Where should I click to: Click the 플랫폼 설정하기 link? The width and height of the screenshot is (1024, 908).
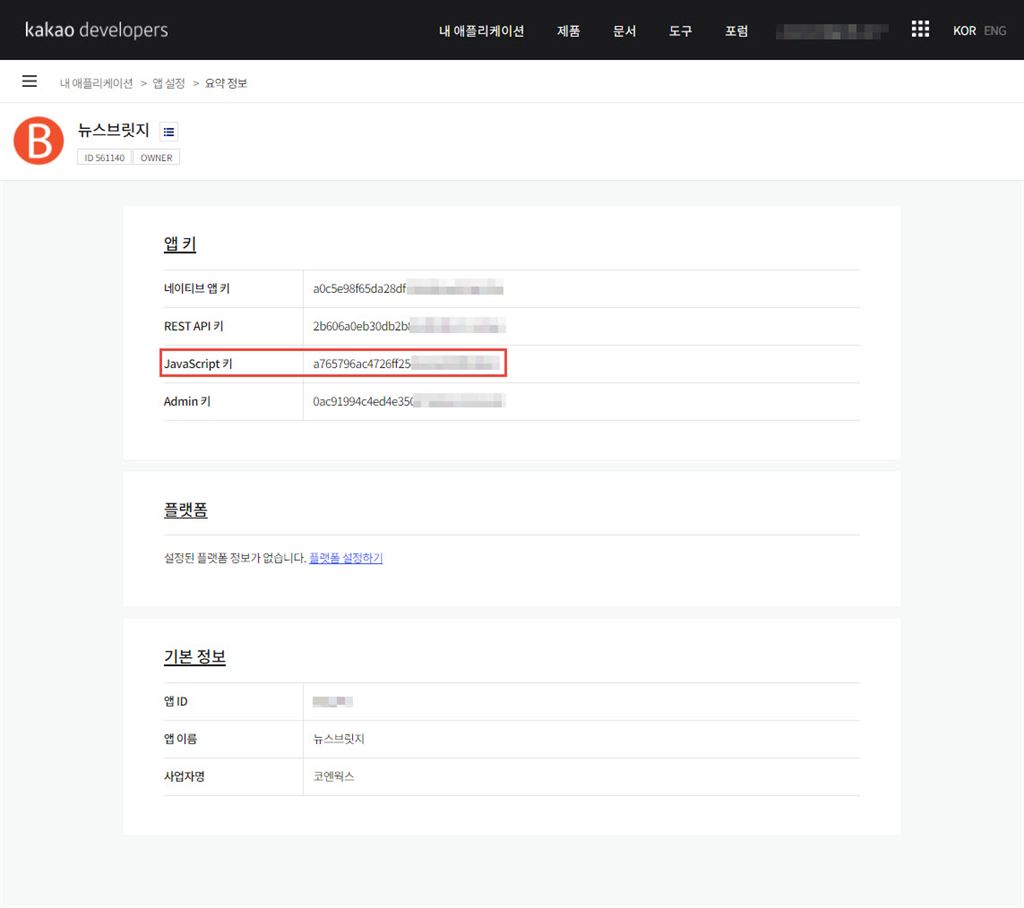[345, 558]
